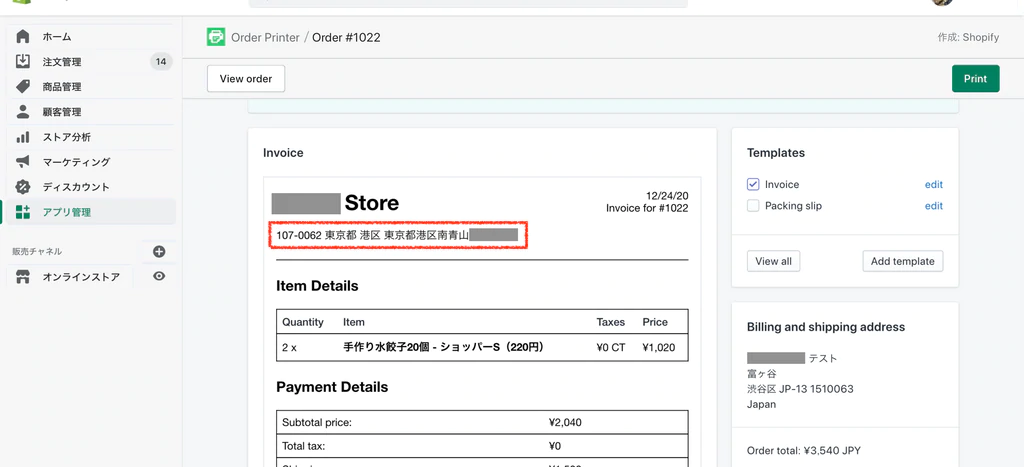Click the Customers person icon (顧客管理)

[x=23, y=112]
